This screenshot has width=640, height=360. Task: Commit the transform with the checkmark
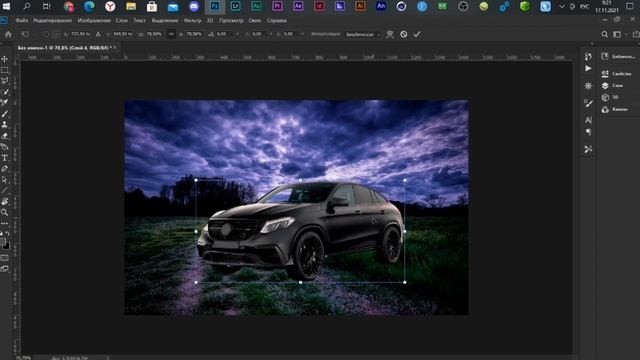coord(417,34)
